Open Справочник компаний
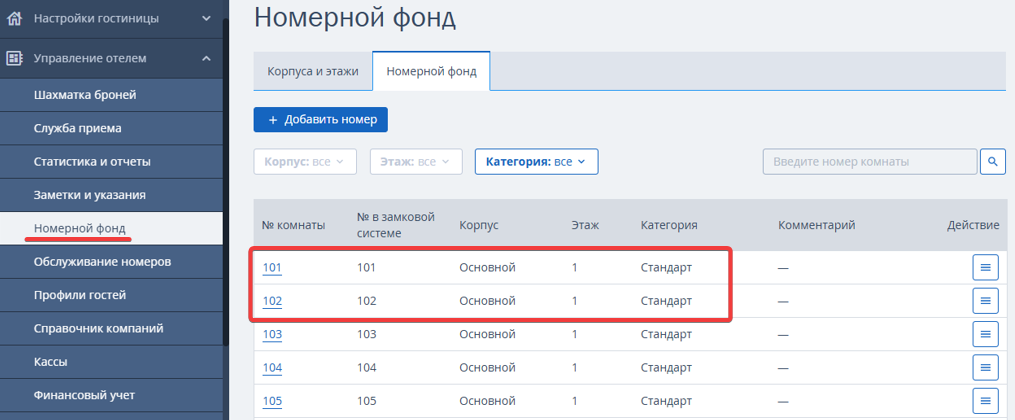Viewport: 1015px width, 420px height. click(111, 329)
